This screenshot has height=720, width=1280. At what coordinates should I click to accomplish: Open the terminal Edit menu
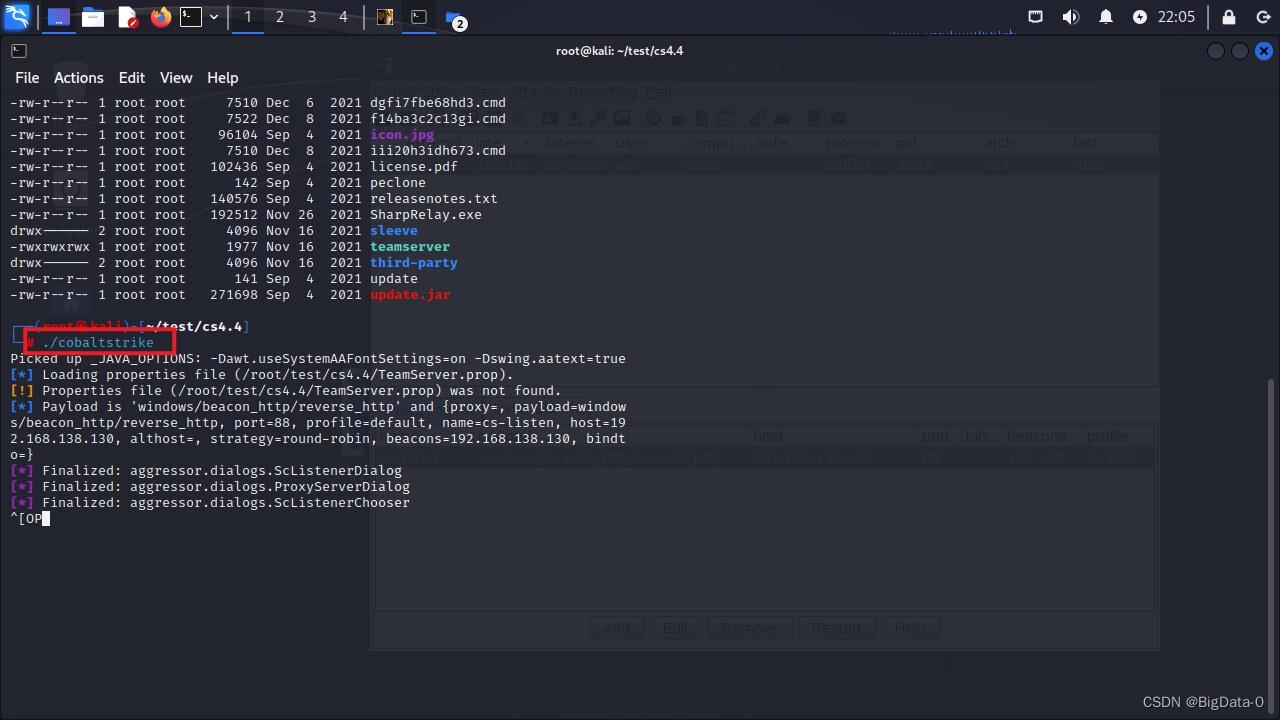(132, 78)
